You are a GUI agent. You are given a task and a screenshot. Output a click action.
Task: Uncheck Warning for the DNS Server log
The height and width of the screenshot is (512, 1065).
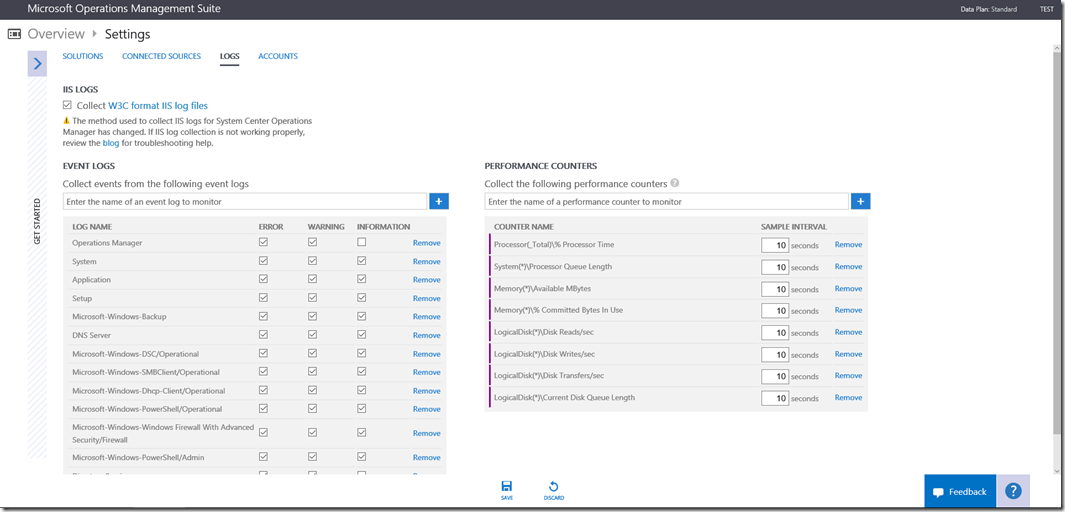312,335
